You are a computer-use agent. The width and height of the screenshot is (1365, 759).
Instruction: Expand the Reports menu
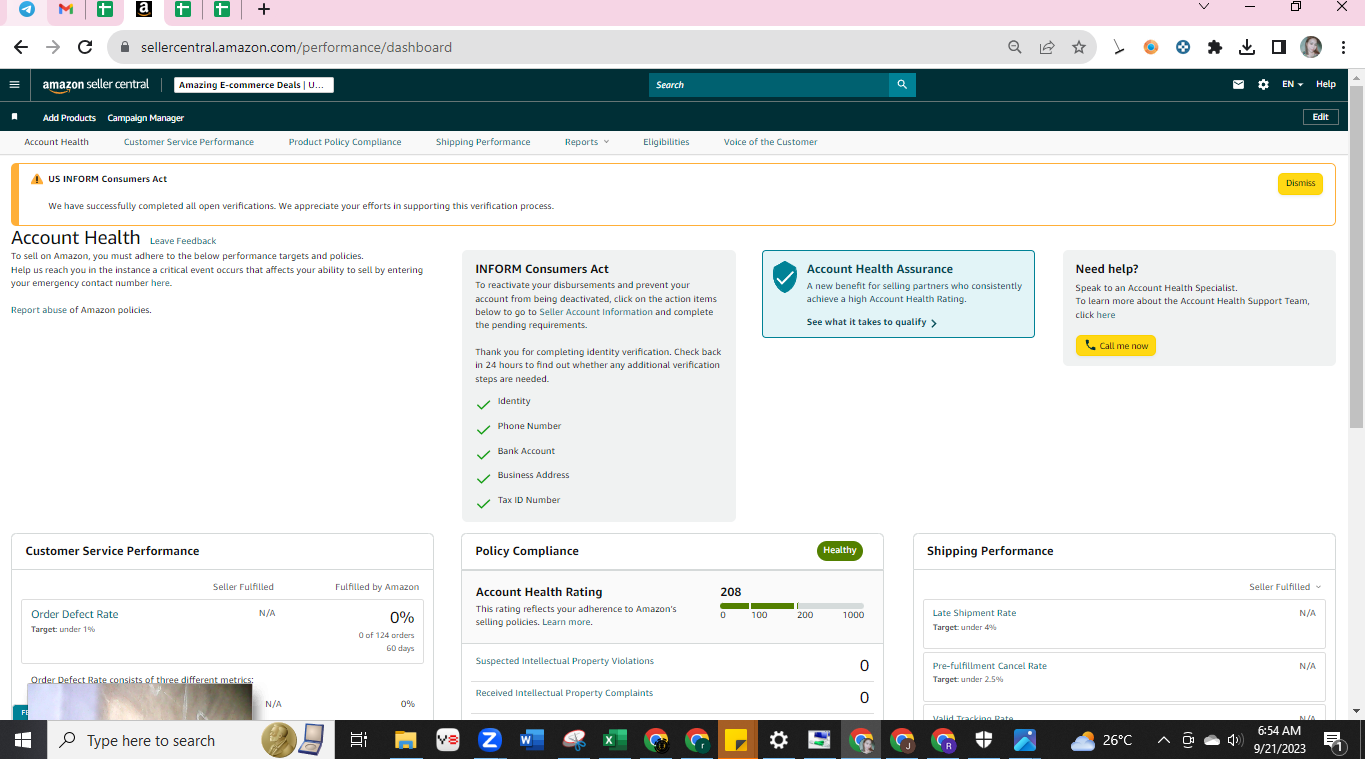587,142
